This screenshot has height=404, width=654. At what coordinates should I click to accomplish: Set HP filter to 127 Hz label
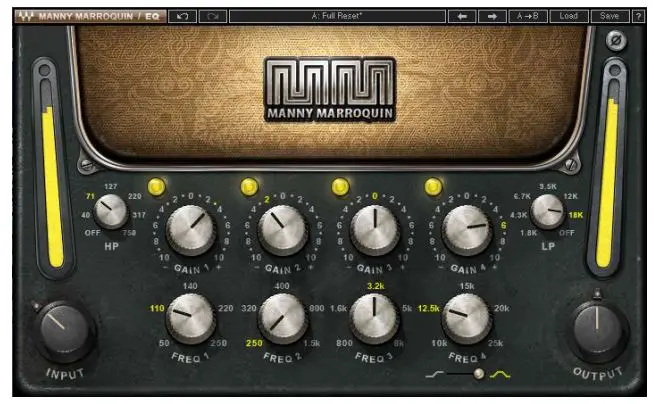(111, 186)
